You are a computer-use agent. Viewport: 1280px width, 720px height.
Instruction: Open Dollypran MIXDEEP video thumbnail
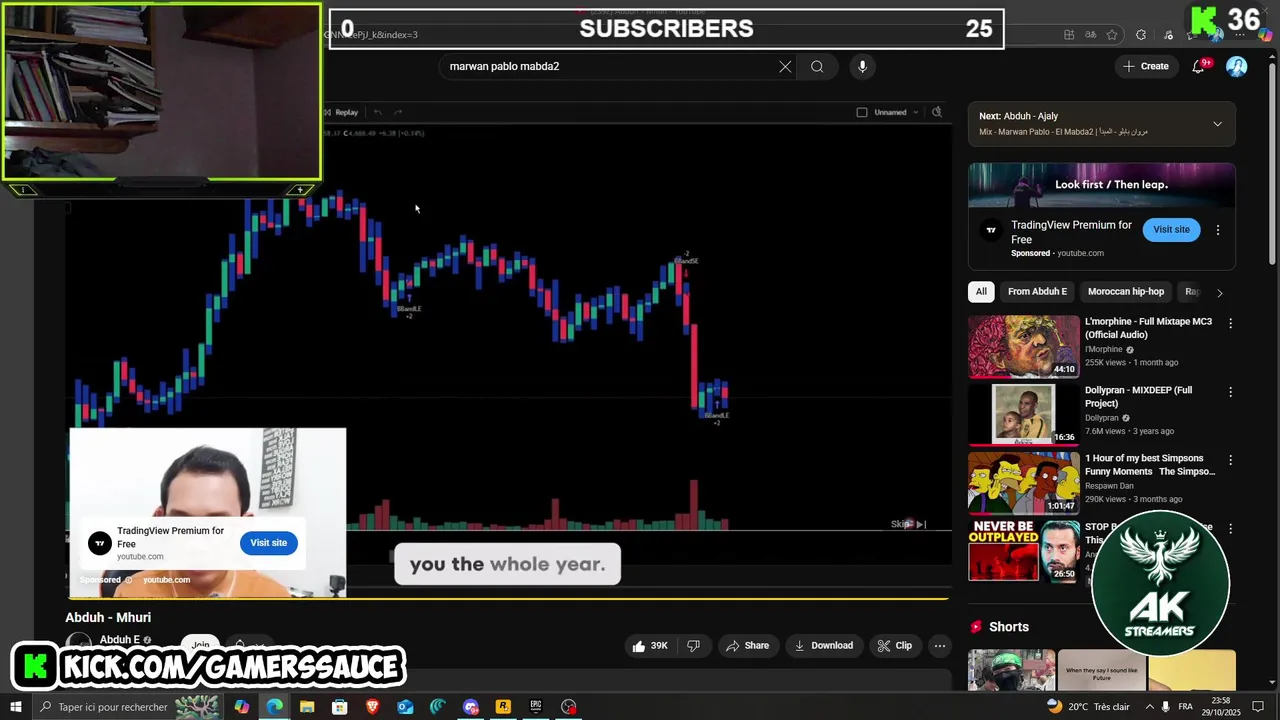tap(1023, 415)
